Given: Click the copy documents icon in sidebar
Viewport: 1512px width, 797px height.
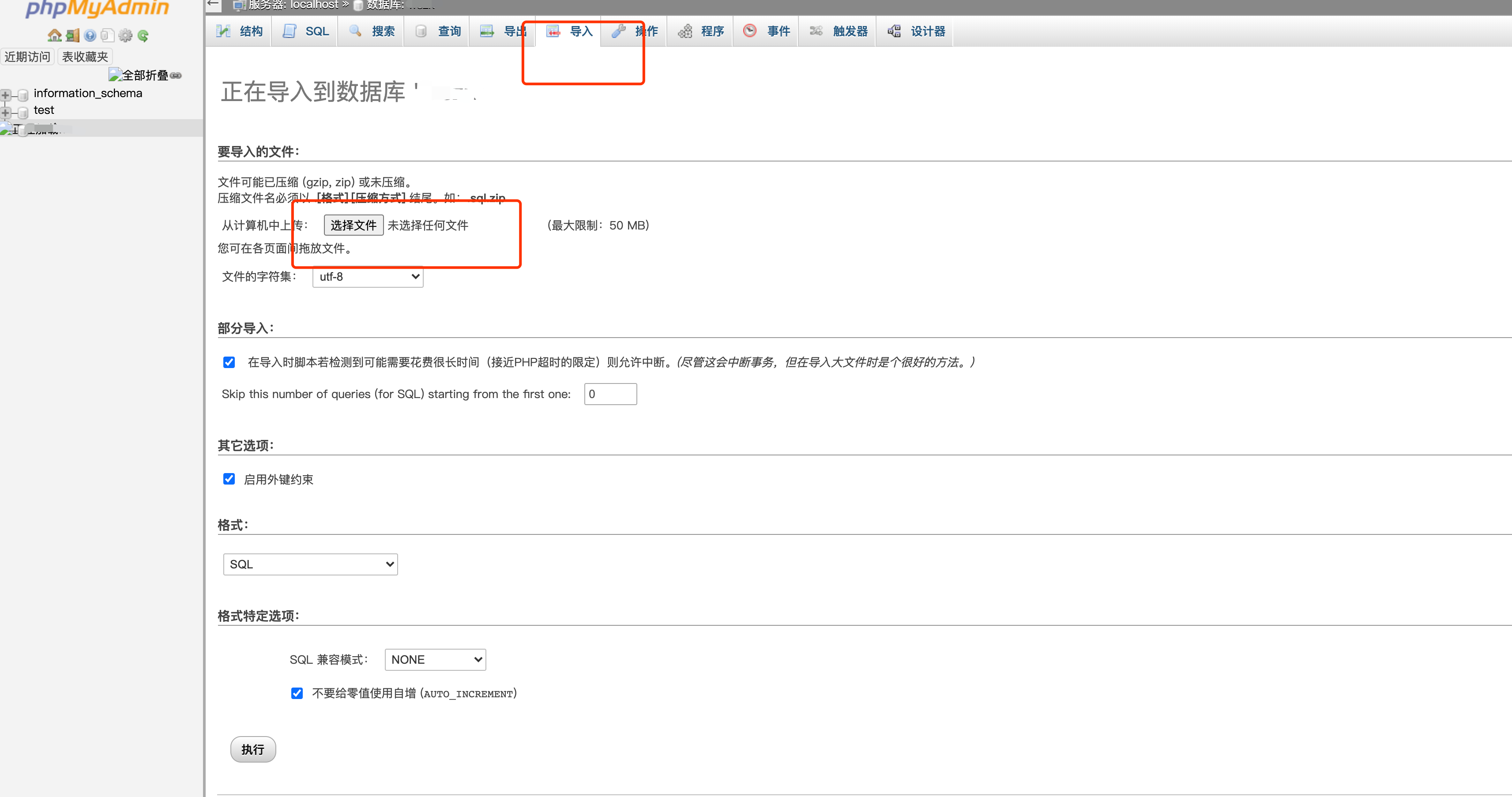Looking at the screenshot, I should tap(107, 36).
